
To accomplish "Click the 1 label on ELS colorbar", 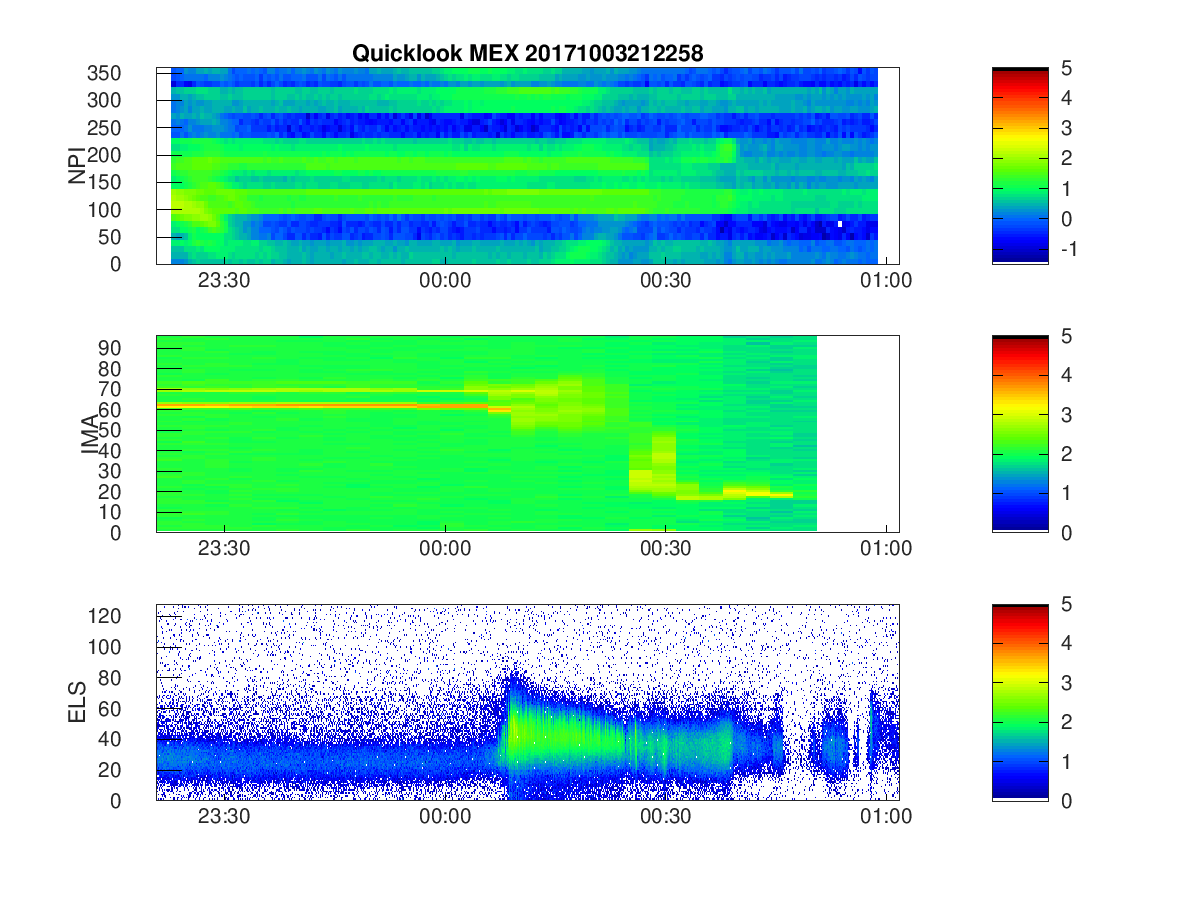I will [1066, 761].
